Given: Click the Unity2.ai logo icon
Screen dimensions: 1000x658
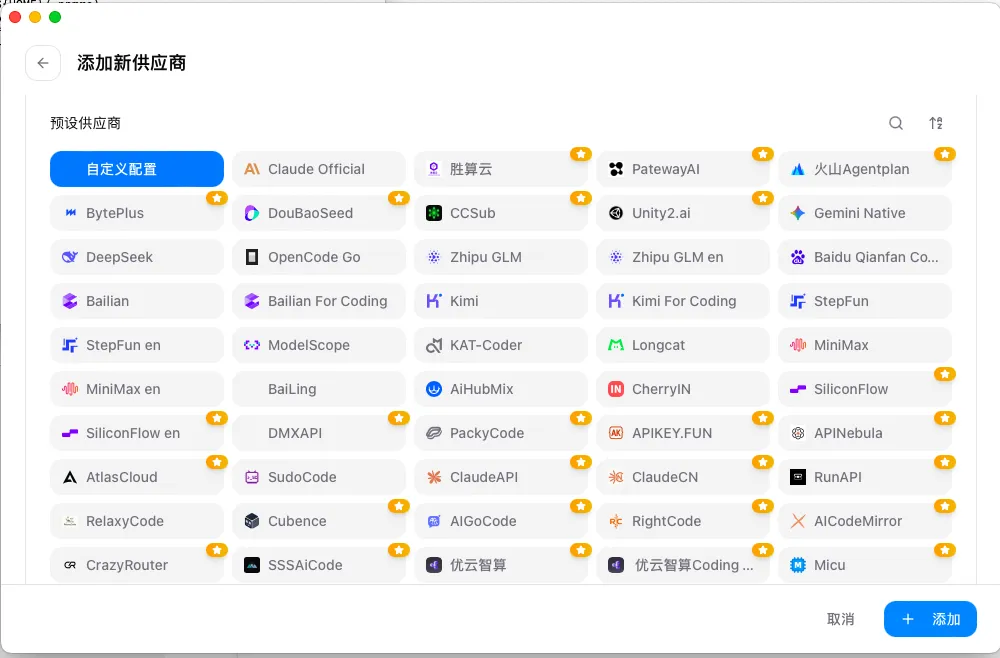Looking at the screenshot, I should coord(615,213).
